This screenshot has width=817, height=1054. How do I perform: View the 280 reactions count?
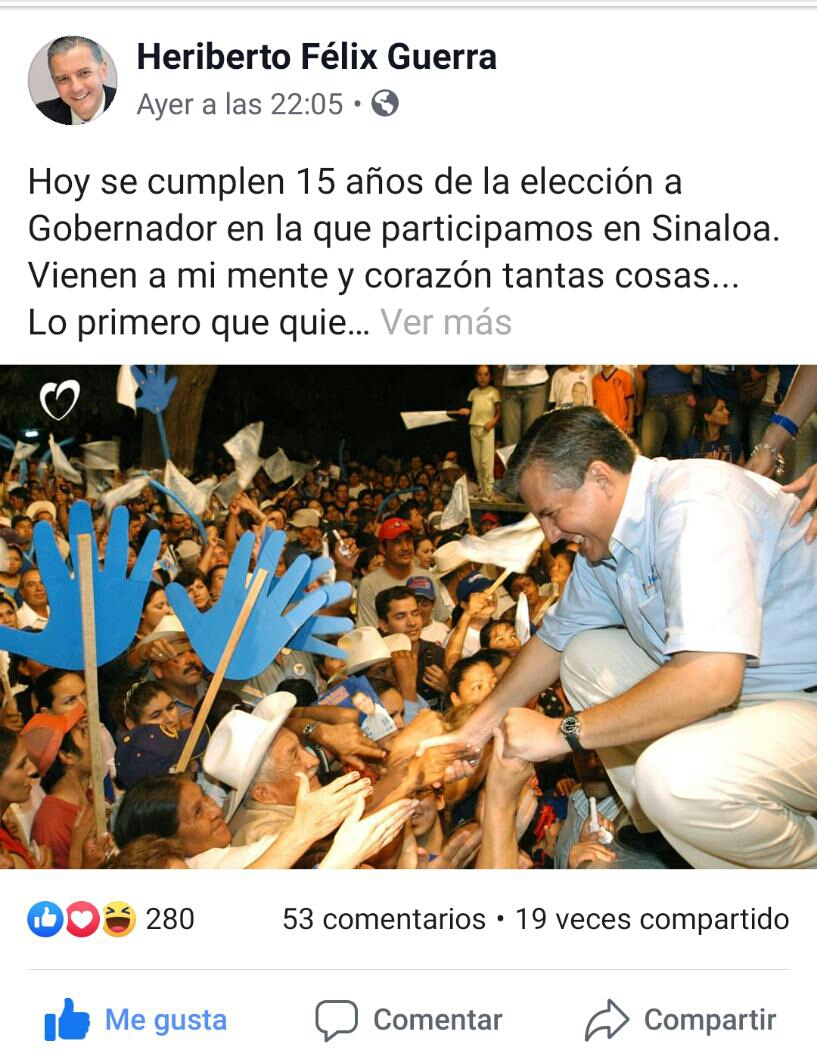[x=170, y=919]
